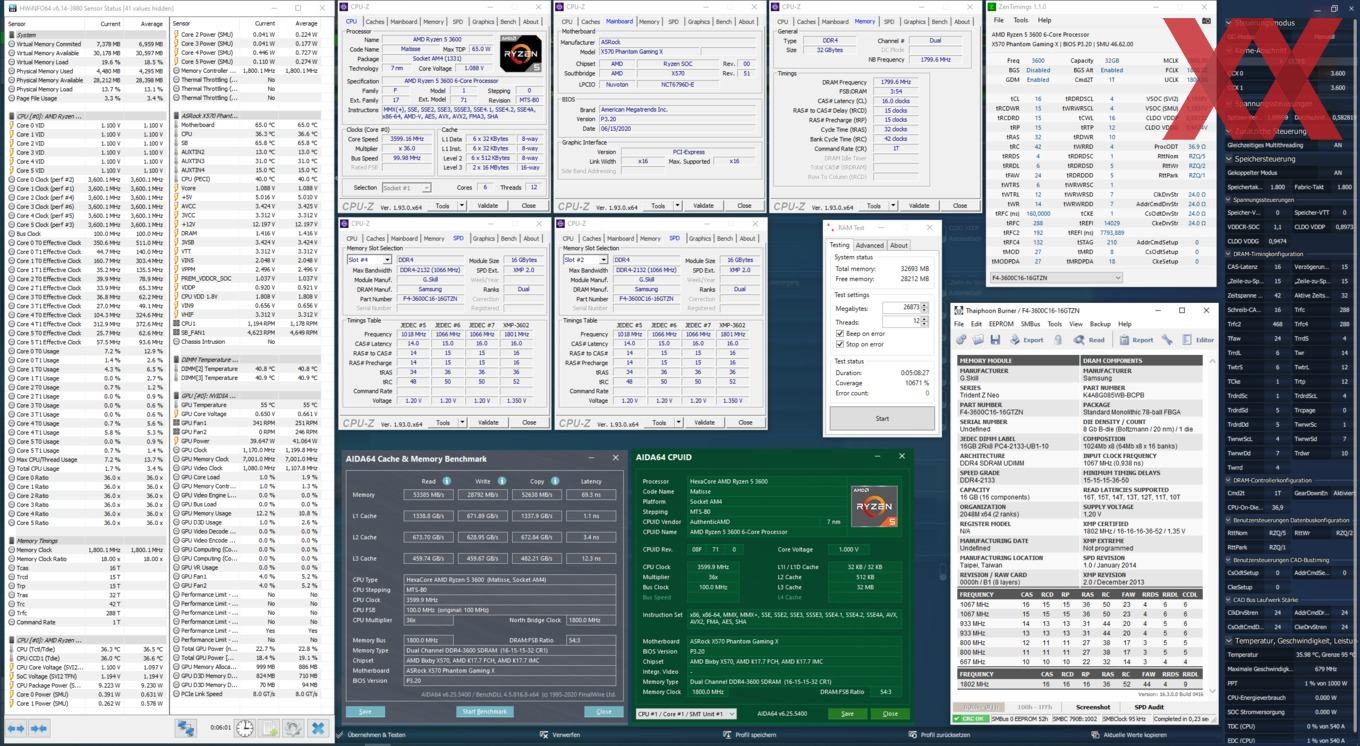This screenshot has width=1360, height=746.
Task: Click info icon next to Write column
Action: pyautogui.click(x=502, y=481)
